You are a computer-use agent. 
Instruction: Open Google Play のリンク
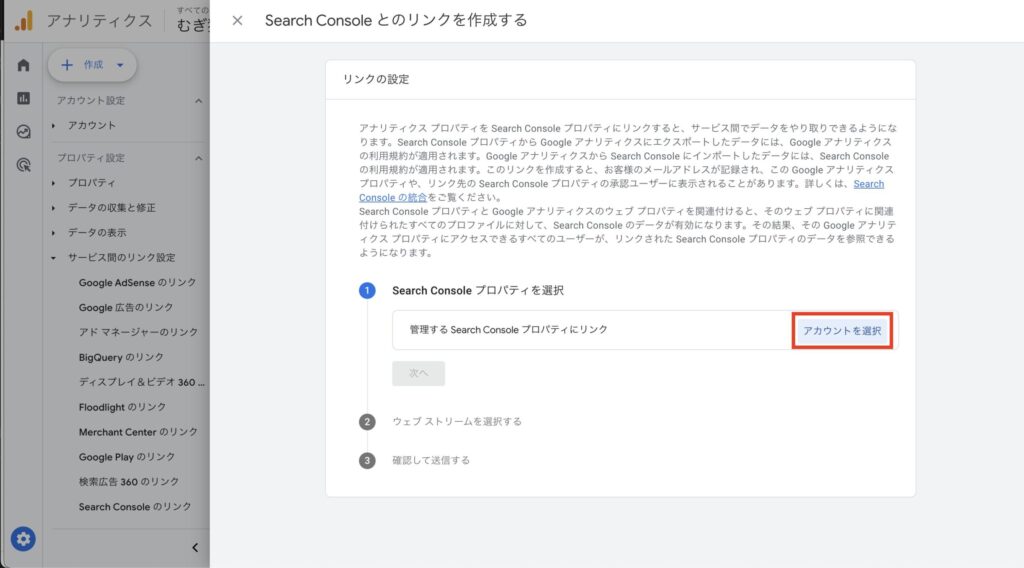(x=127, y=457)
